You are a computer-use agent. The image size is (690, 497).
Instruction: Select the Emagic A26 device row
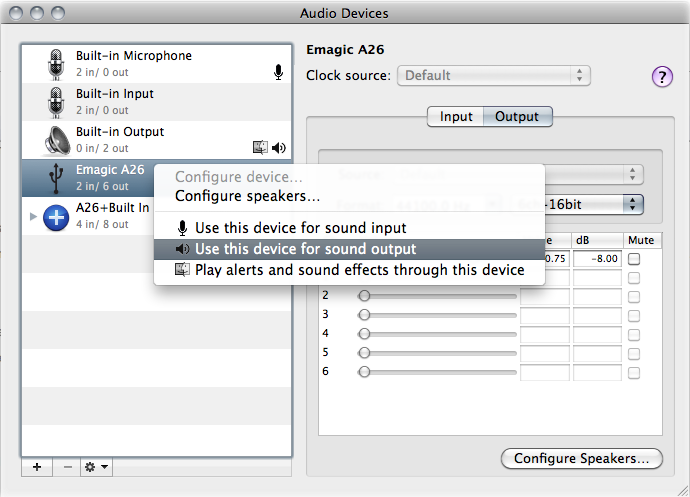coord(88,178)
